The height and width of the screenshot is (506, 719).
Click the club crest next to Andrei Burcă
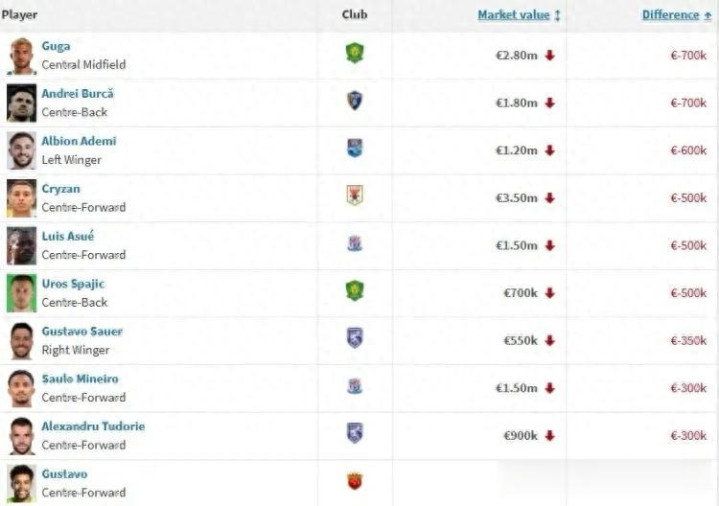pyautogui.click(x=354, y=101)
